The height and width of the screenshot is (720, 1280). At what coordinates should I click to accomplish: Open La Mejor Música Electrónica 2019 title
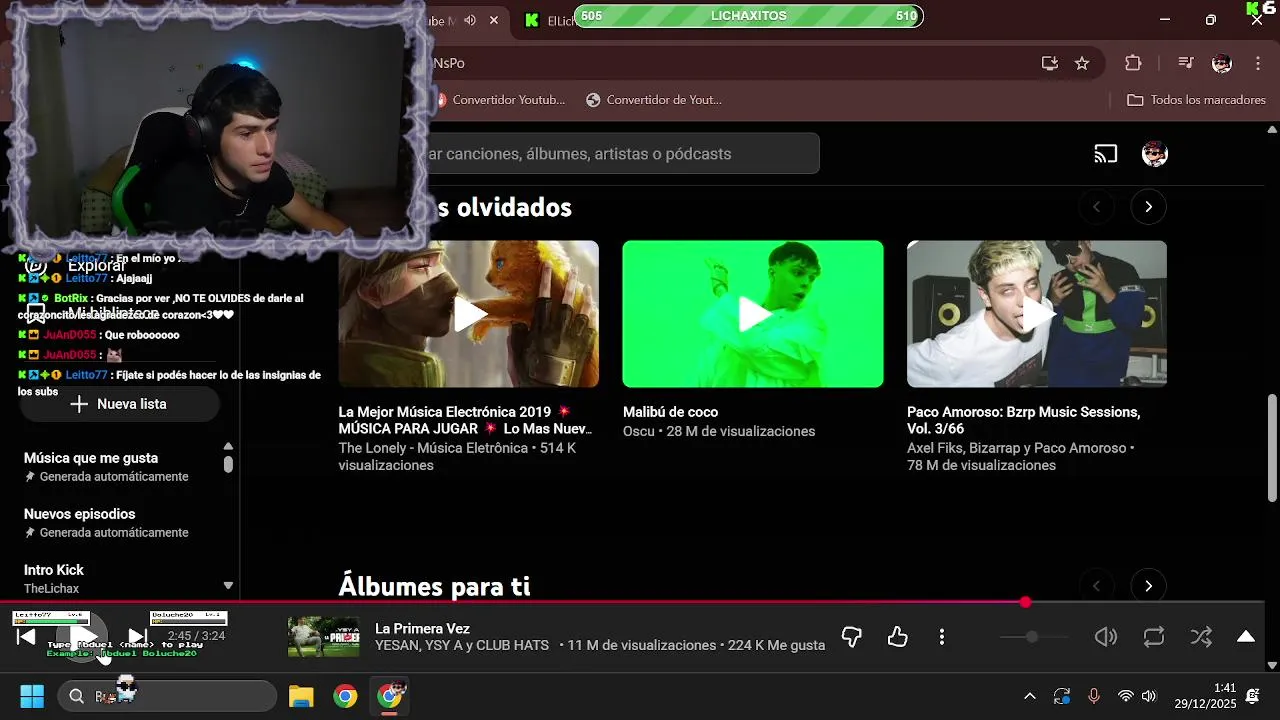pos(465,420)
